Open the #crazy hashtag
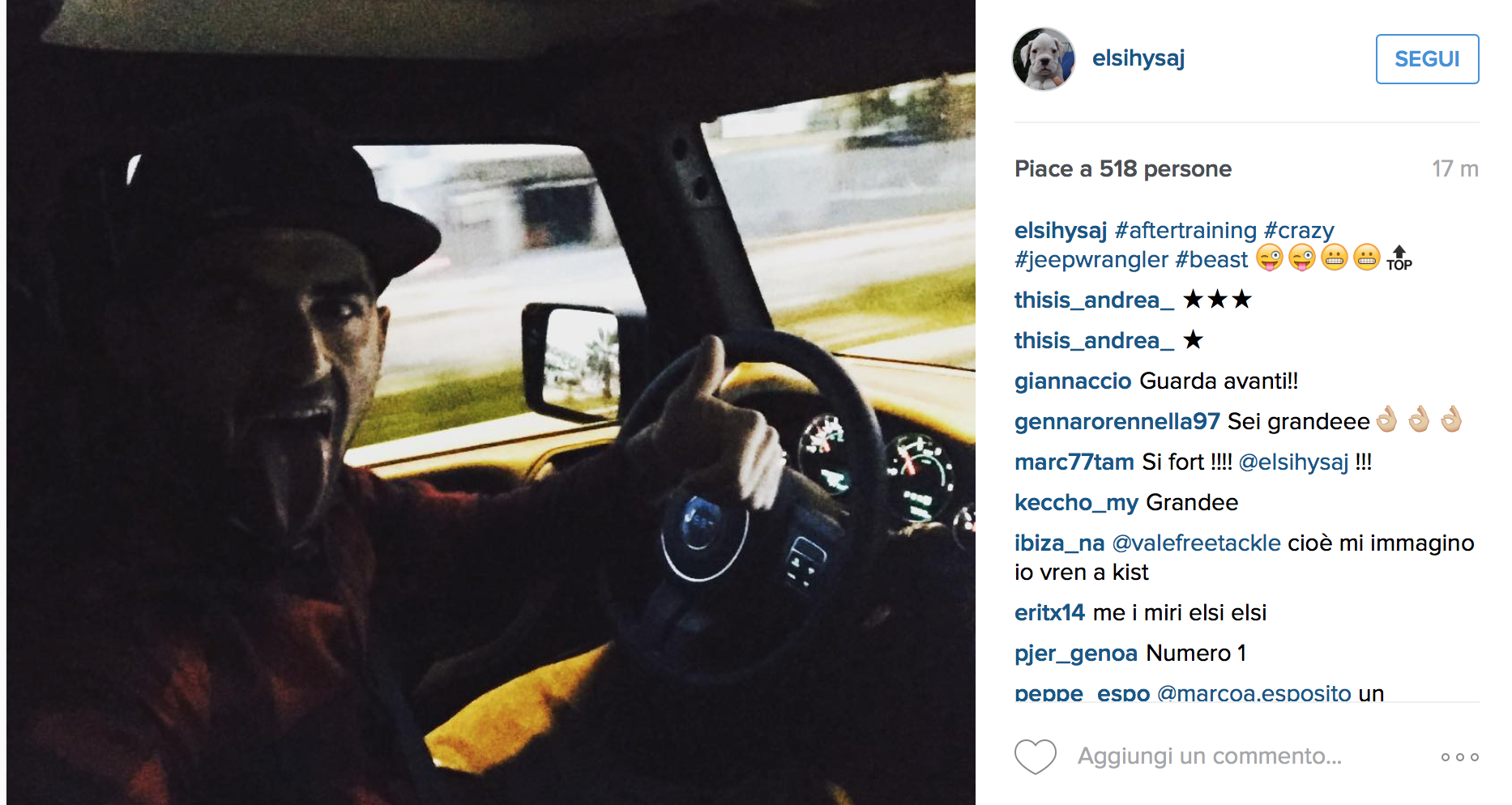The height and width of the screenshot is (805, 1512). click(x=1299, y=231)
